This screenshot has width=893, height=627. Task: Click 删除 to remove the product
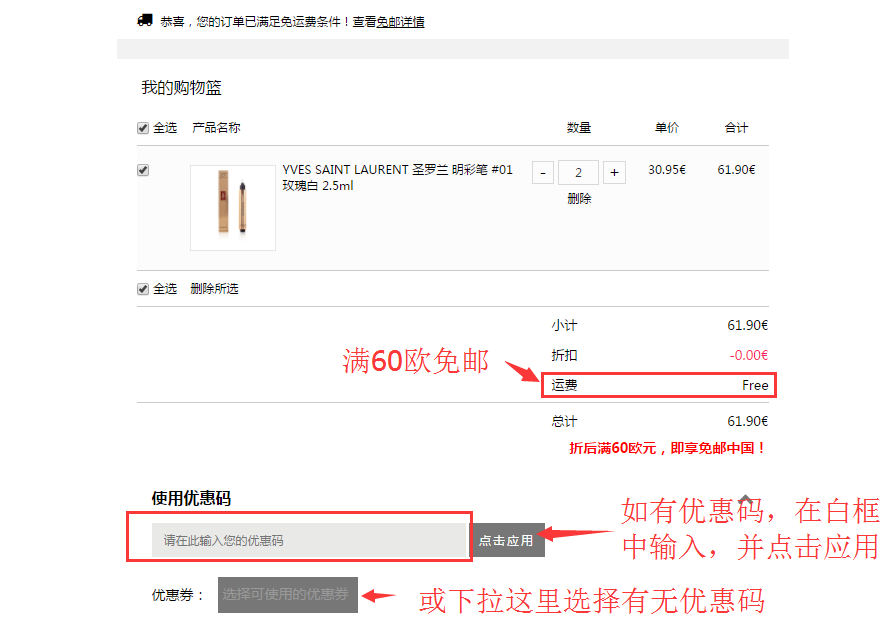point(579,199)
